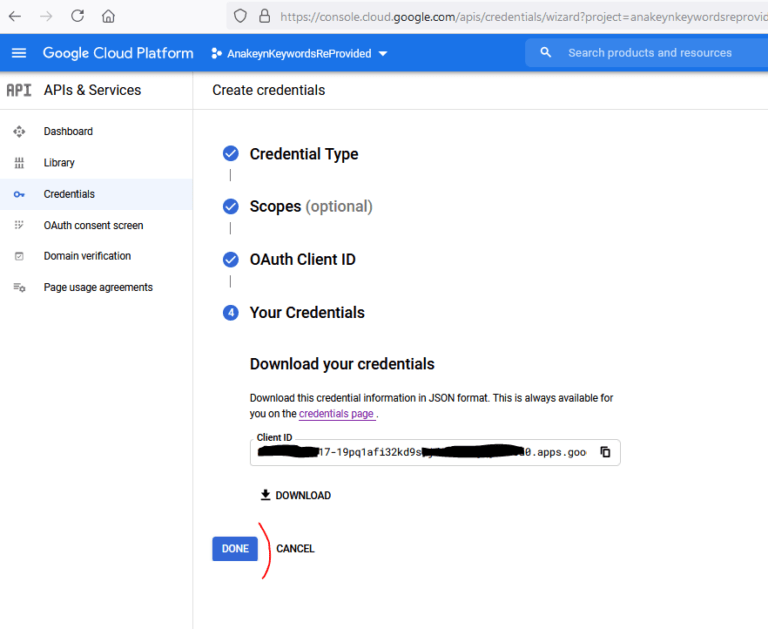Click the CANCEL button
Viewport: 768px width, 629px height.
tap(295, 549)
